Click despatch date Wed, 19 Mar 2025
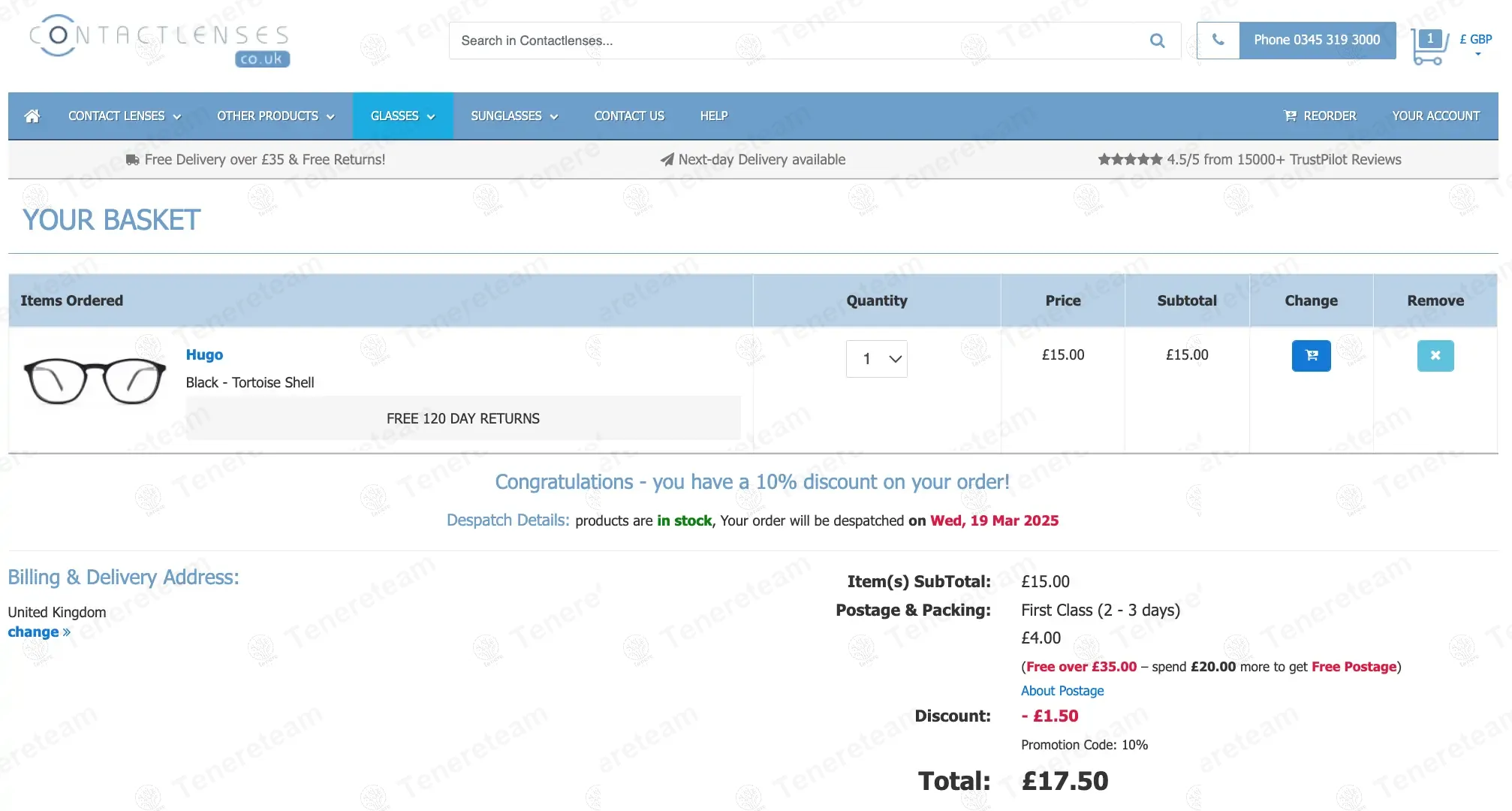Image resolution: width=1512 pixels, height=811 pixels. 994,520
